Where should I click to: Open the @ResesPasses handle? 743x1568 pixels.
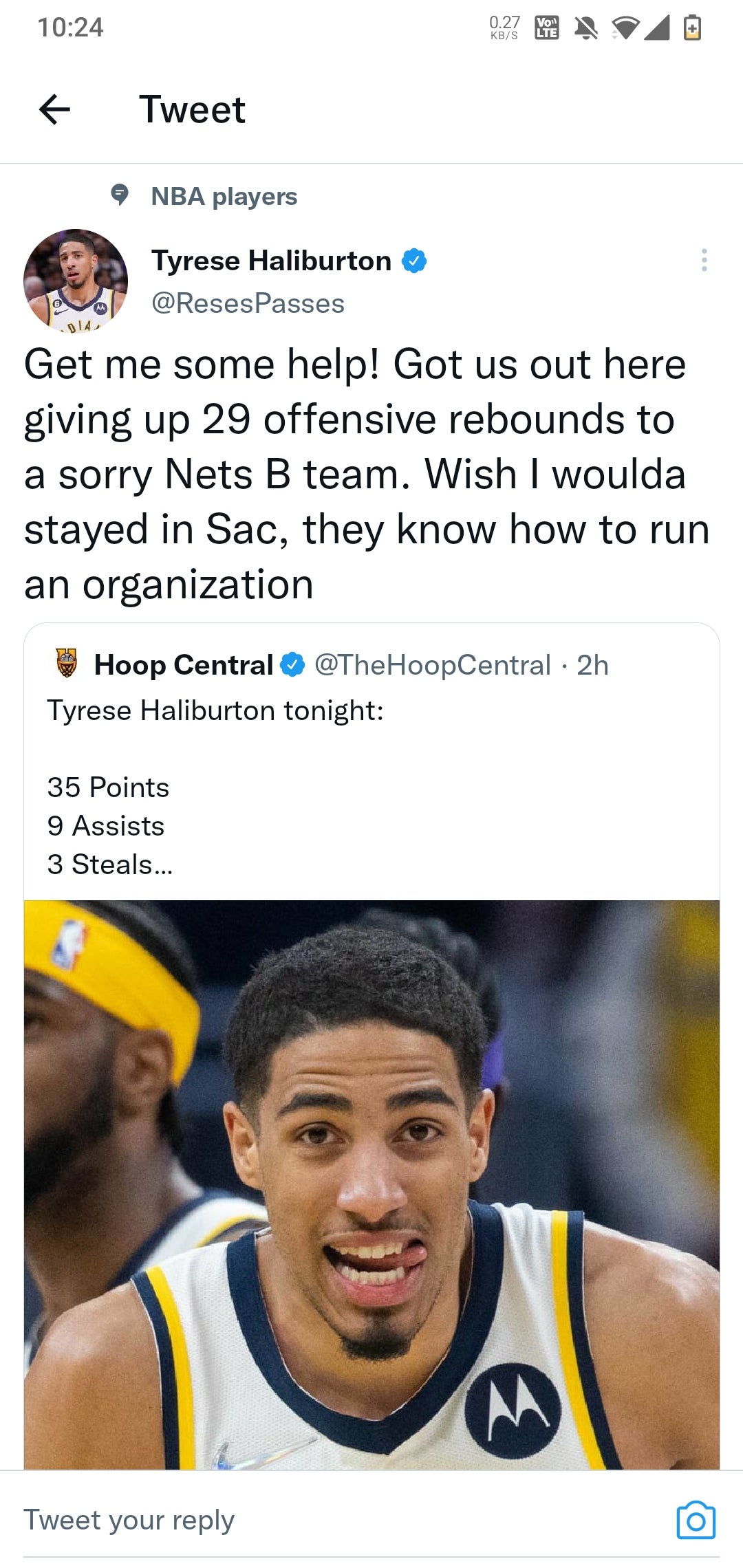248,303
